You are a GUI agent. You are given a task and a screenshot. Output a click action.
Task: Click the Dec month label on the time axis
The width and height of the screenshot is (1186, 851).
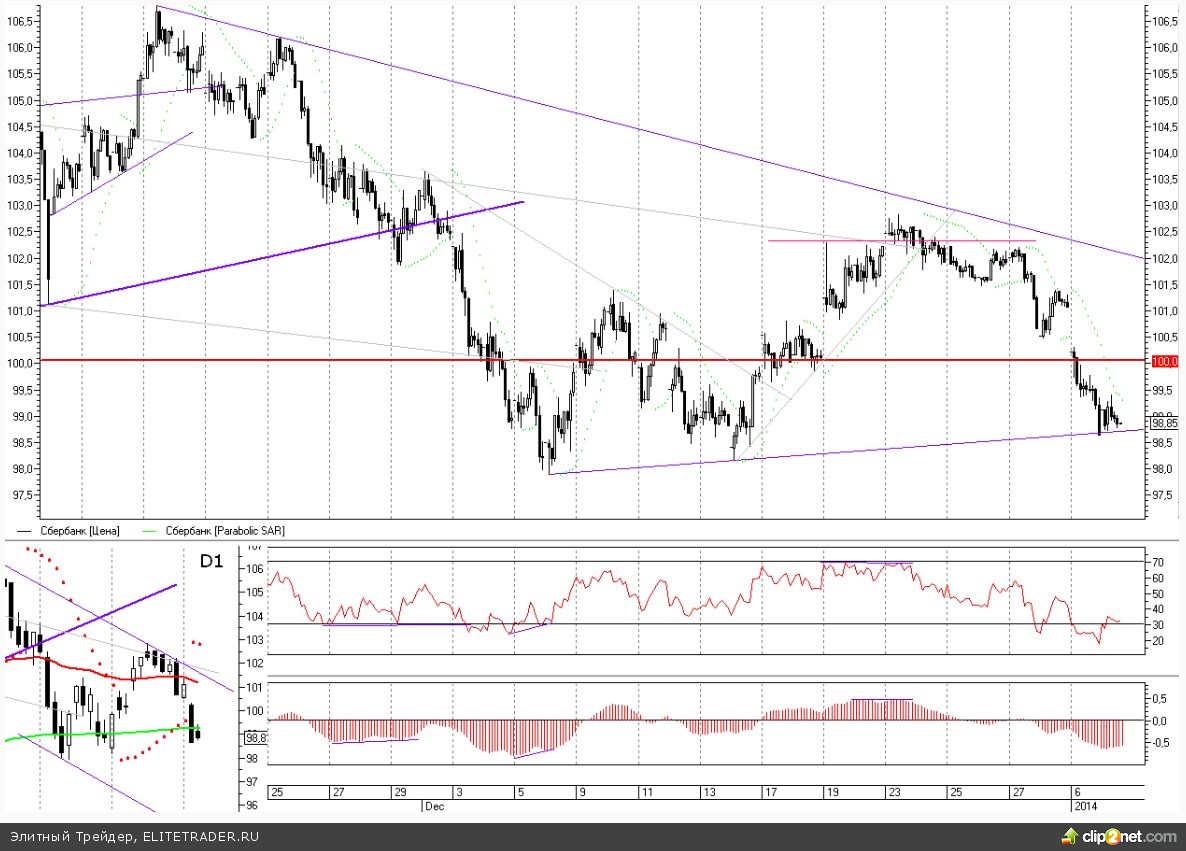click(433, 804)
